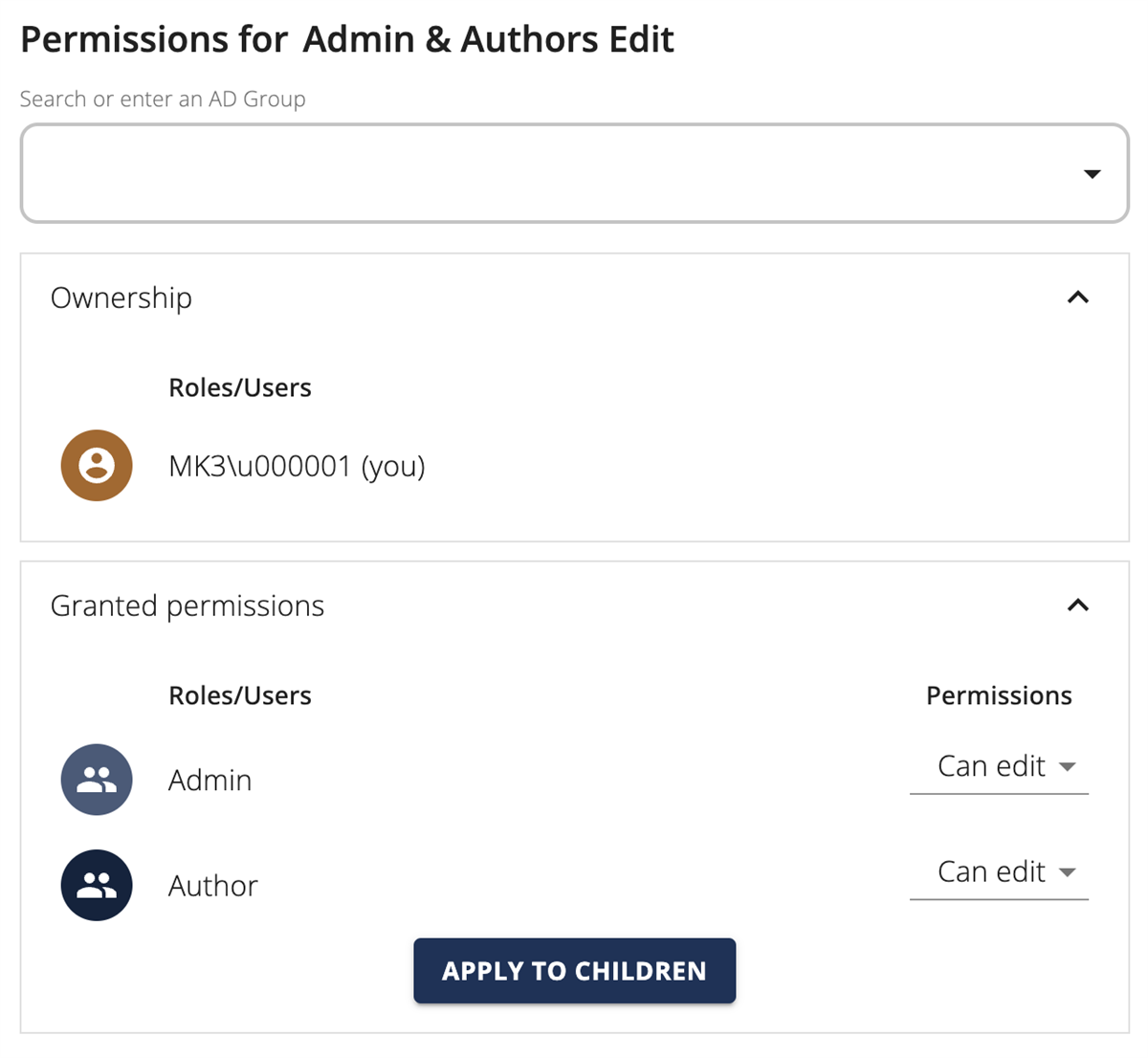
Task: Click the Admin role group icon
Action: pos(97,780)
